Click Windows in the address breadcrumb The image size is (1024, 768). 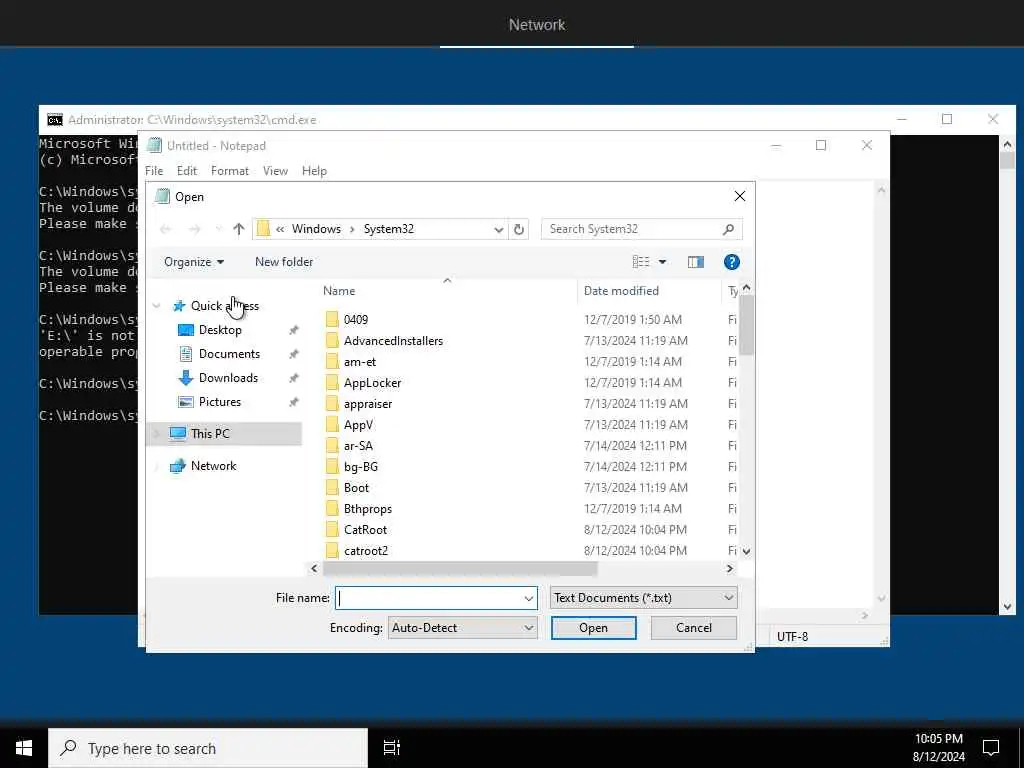click(316, 229)
